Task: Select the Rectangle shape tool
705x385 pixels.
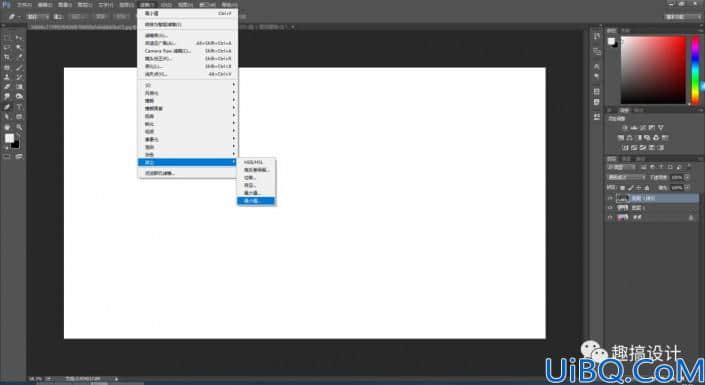Action: (x=19, y=117)
